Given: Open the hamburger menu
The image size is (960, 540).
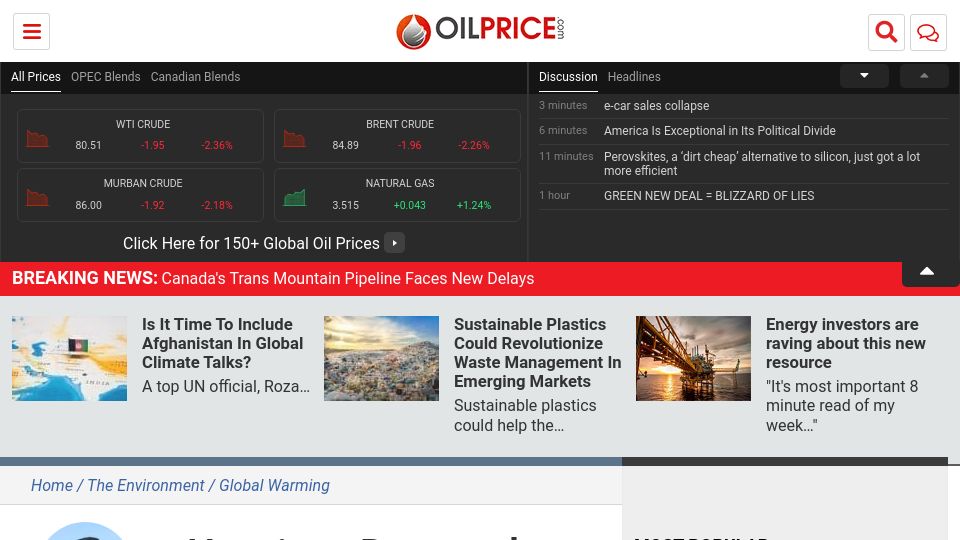Looking at the screenshot, I should (31, 31).
